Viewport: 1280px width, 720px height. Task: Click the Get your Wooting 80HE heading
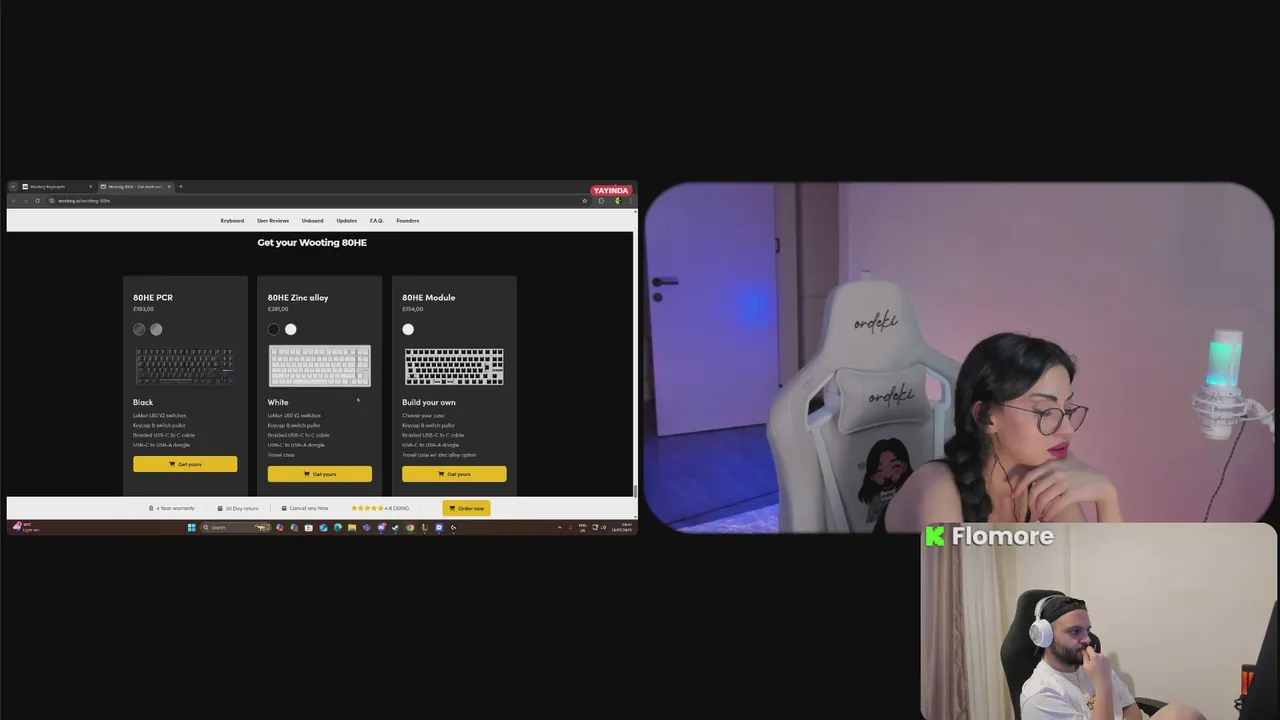pyautogui.click(x=312, y=243)
